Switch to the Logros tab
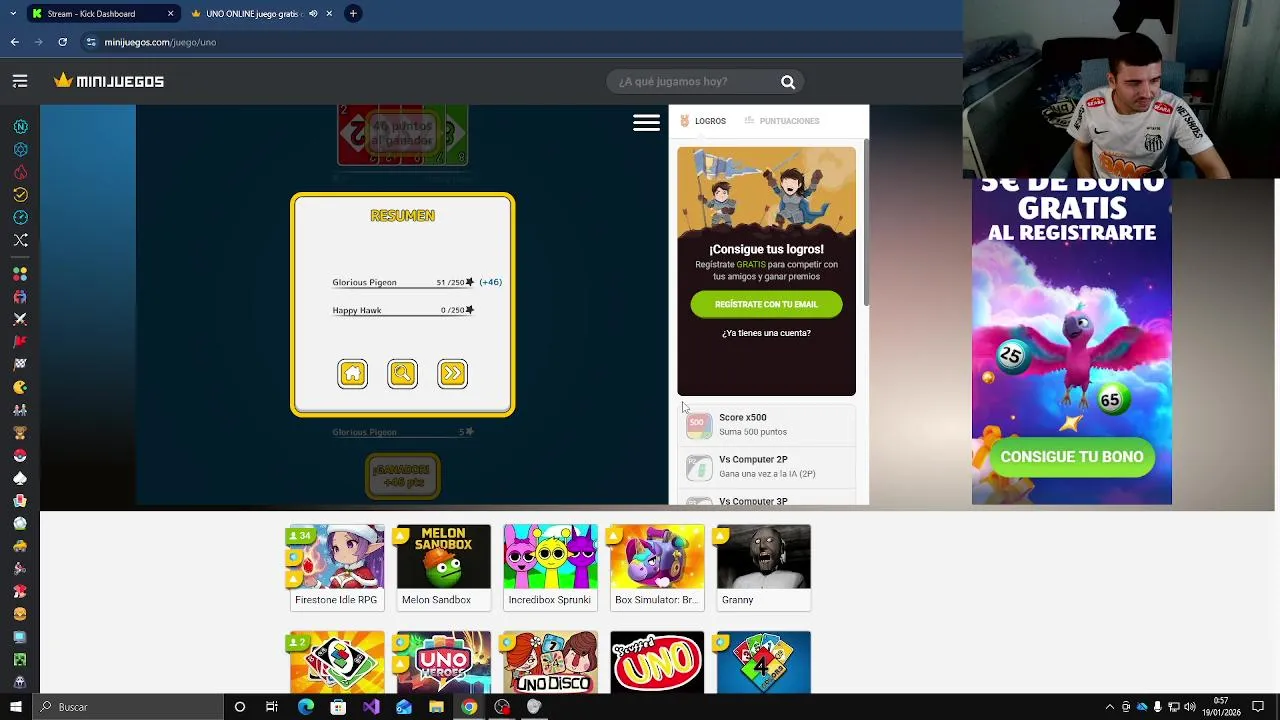Viewport: 1280px width, 720px height. (x=703, y=121)
